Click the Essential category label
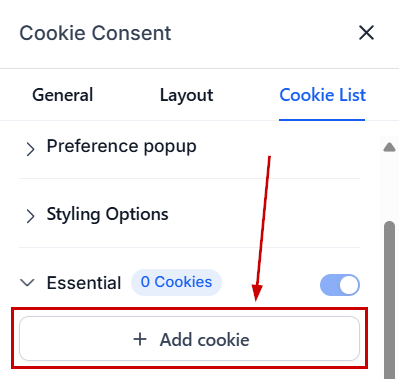 click(x=84, y=283)
